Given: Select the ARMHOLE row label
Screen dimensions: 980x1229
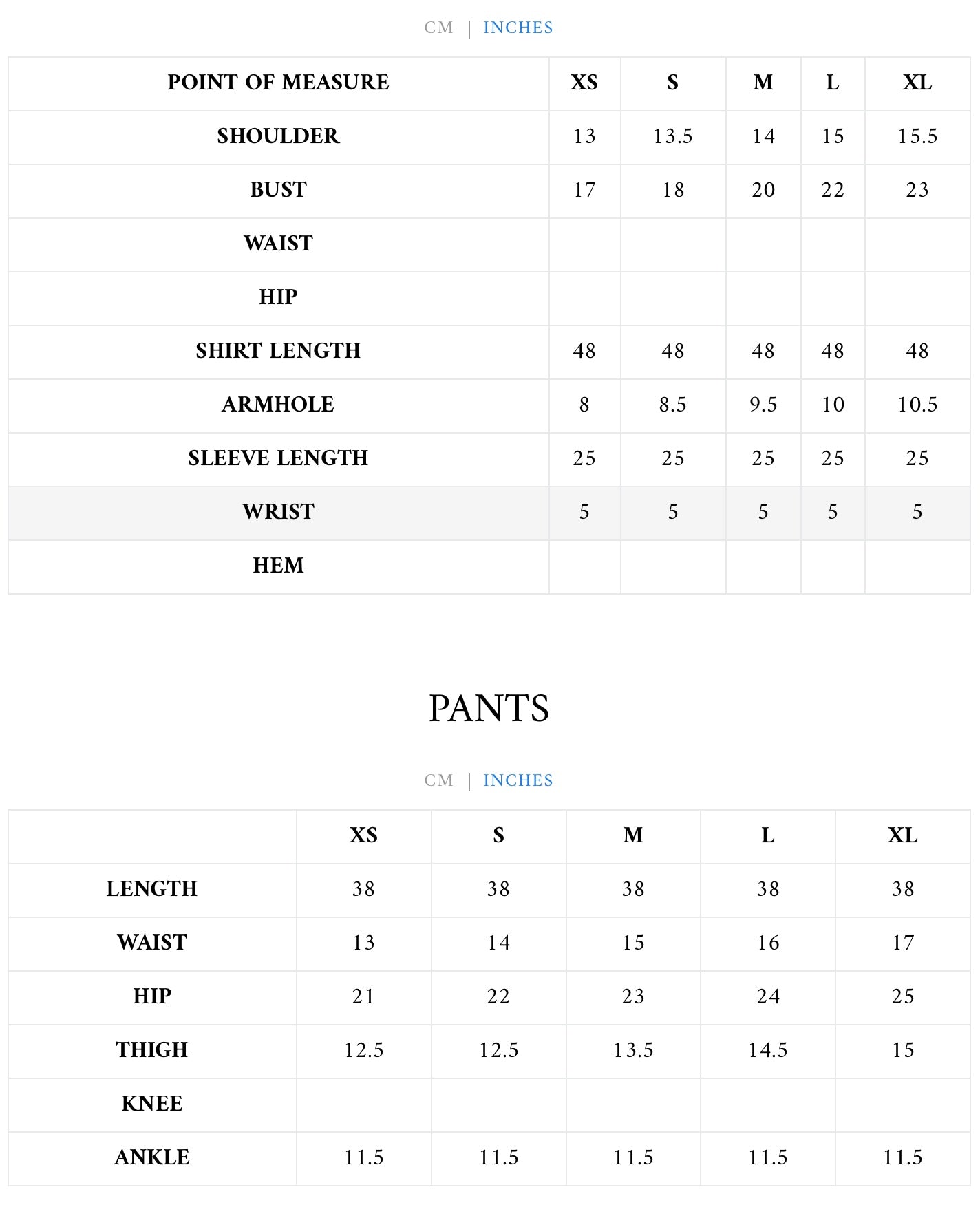Looking at the screenshot, I should click(278, 405).
